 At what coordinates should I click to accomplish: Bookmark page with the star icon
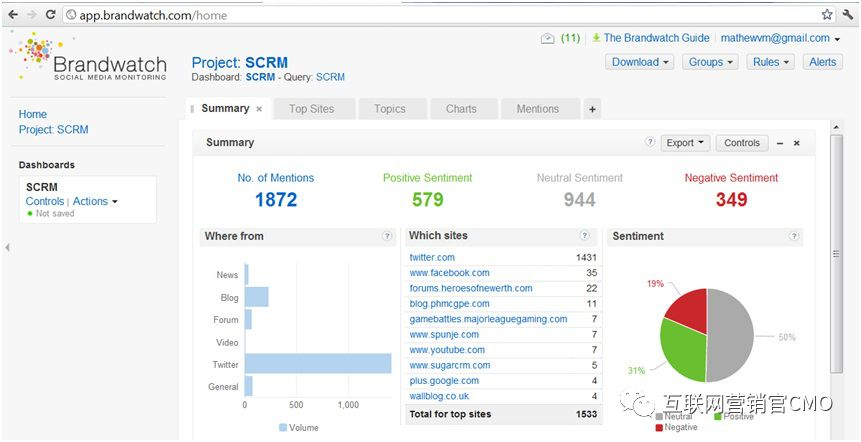point(827,15)
